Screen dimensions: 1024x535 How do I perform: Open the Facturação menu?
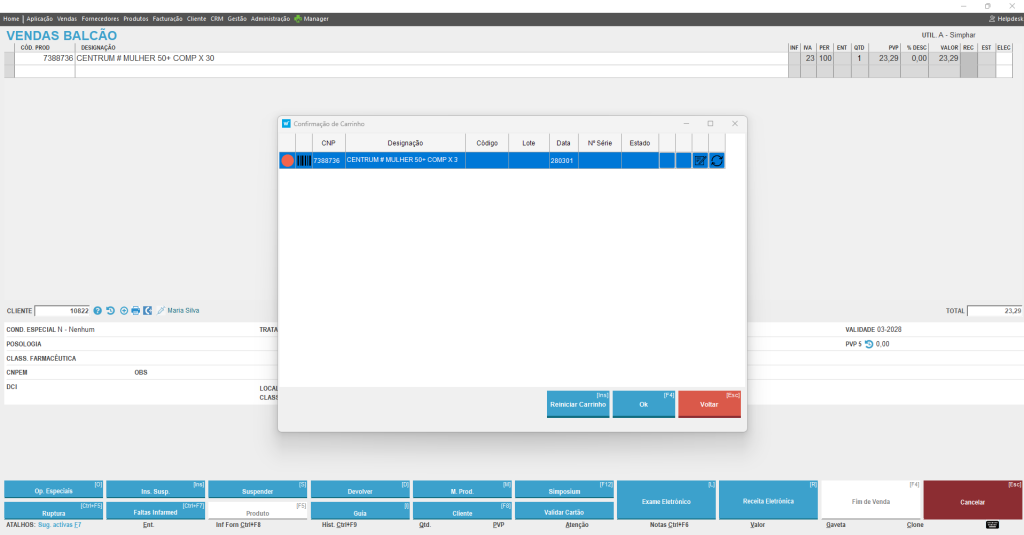click(167, 19)
